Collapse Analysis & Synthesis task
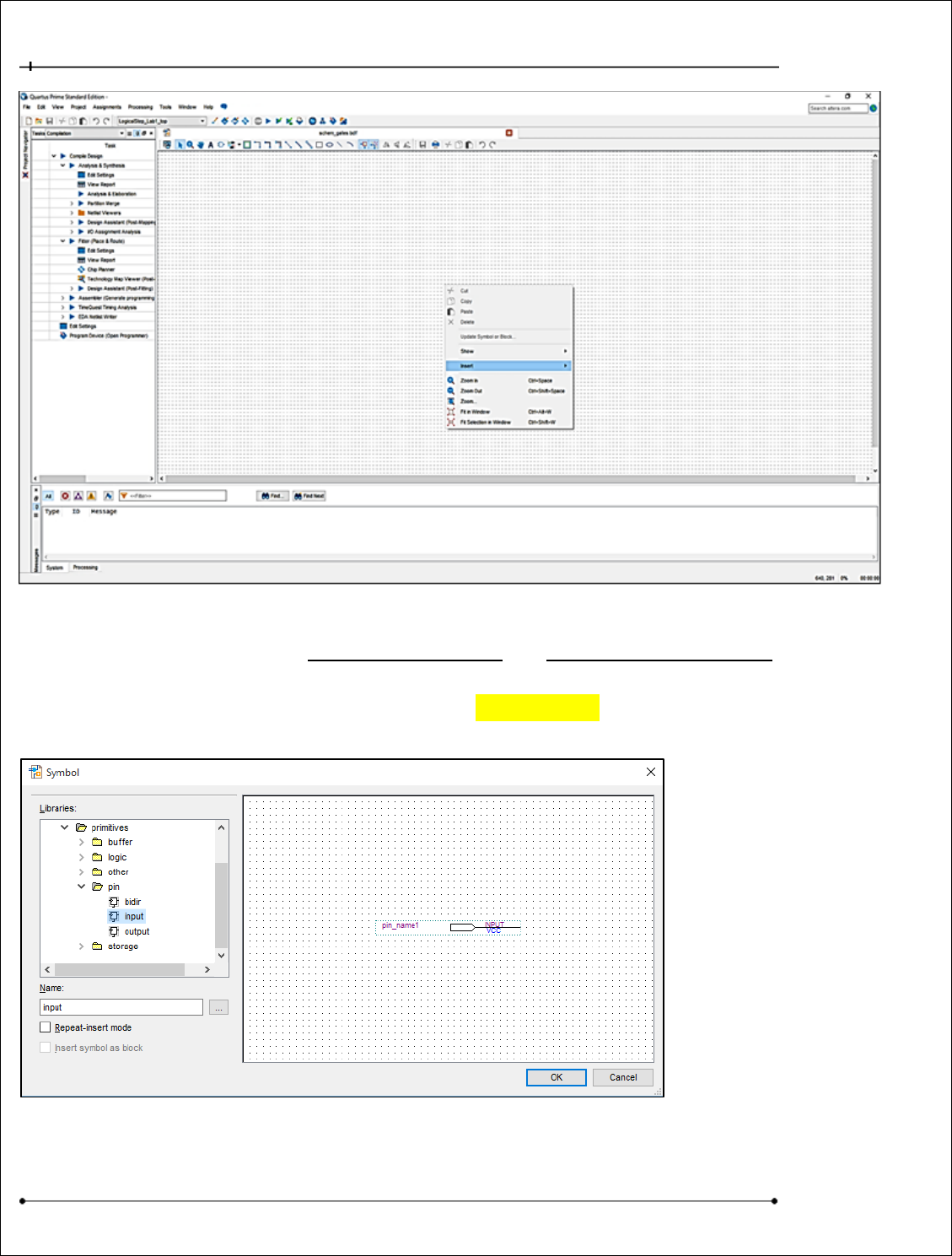 [62, 165]
